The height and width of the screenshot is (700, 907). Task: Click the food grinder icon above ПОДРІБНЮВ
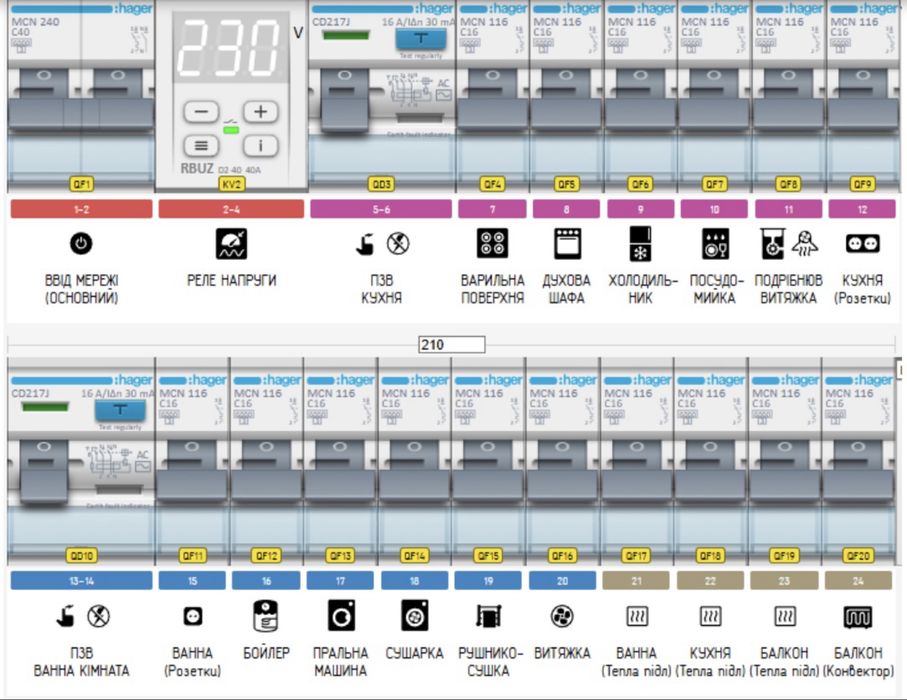click(x=772, y=243)
